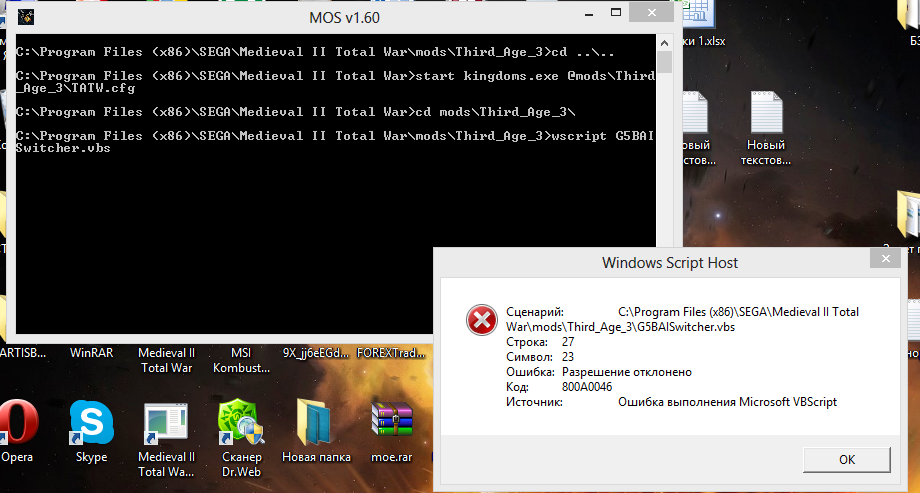920x493 pixels.
Task: Click the script path G5BAISwitcher.vbs in dialog
Action: (x=682, y=319)
